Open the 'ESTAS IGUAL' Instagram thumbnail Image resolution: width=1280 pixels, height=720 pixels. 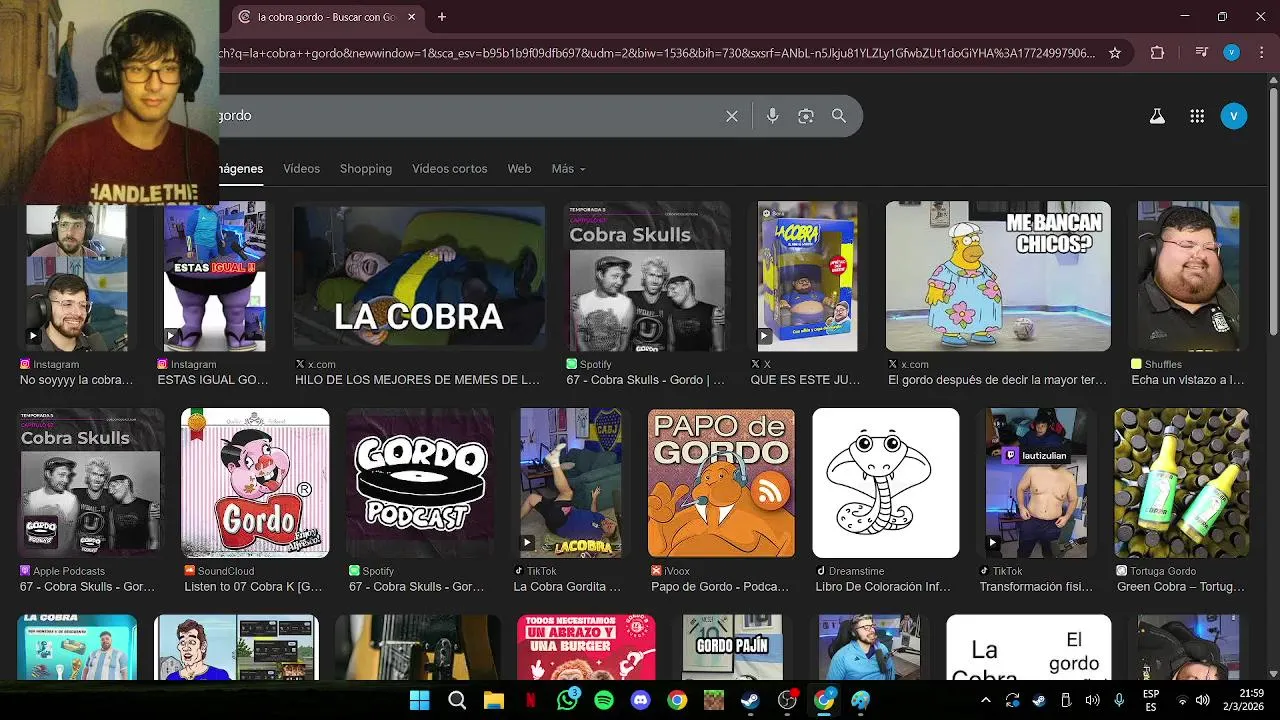coord(215,276)
